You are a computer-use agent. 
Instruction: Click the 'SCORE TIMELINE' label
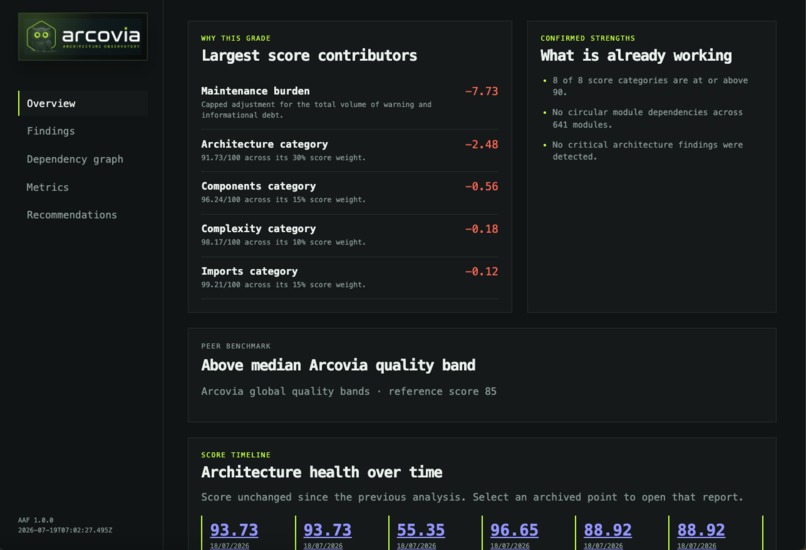[235, 455]
